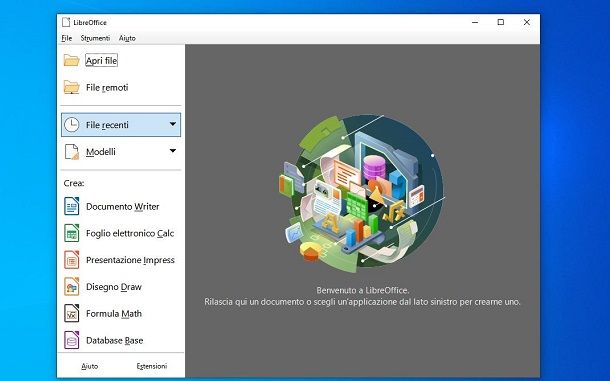Click the Modelli template page icon

click(x=72, y=152)
